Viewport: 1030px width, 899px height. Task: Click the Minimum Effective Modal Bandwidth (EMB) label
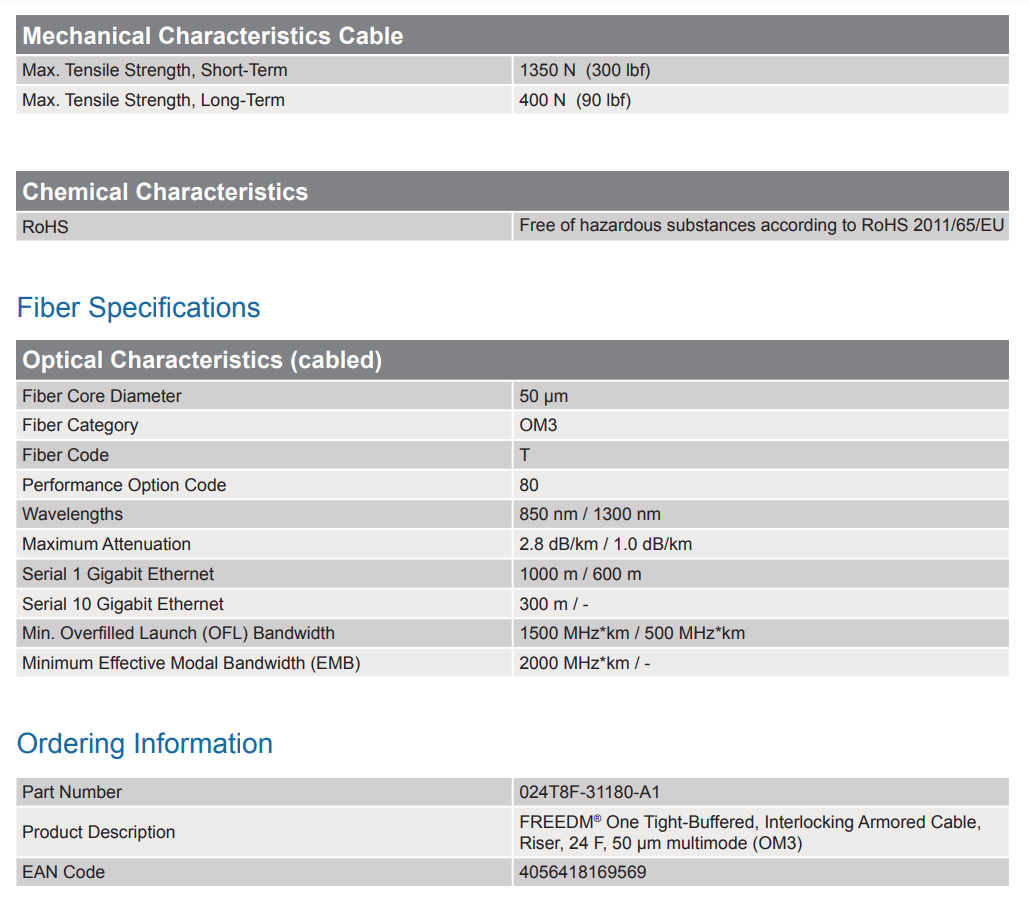coord(191,663)
